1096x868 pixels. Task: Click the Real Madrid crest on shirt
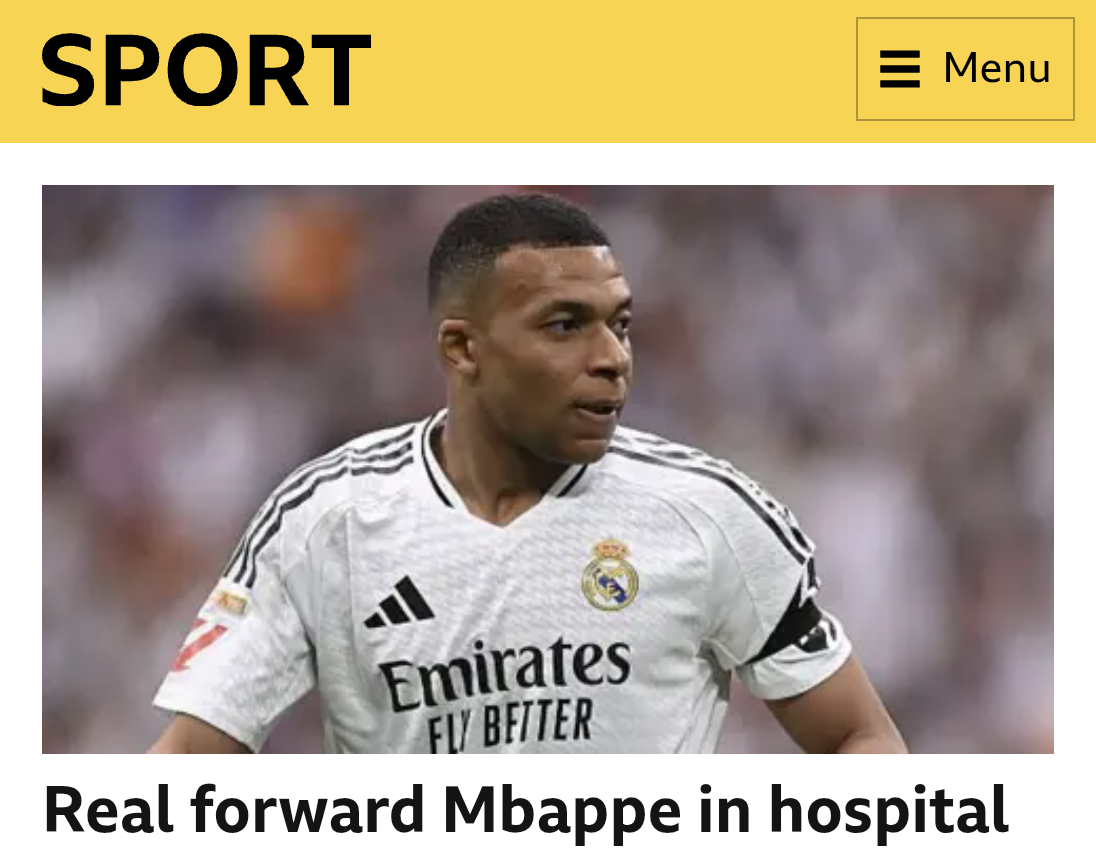[610, 574]
